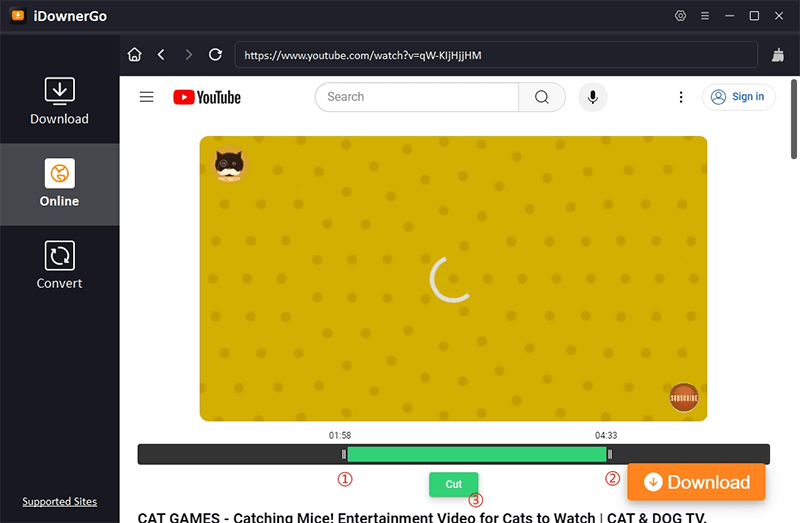Viewport: 800px width, 523px height.
Task: Switch to the Online tab
Action: point(59,184)
